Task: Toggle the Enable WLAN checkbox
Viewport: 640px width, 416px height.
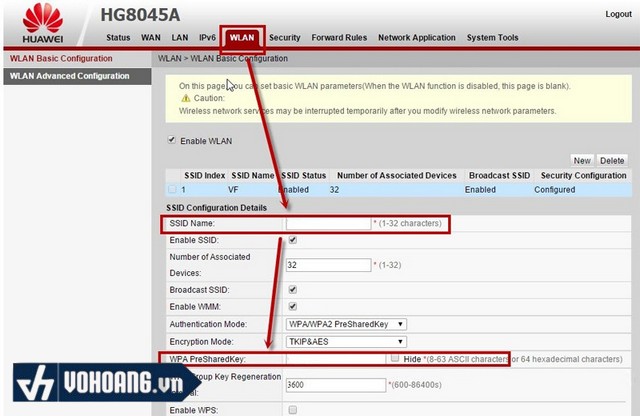Action: point(171,140)
